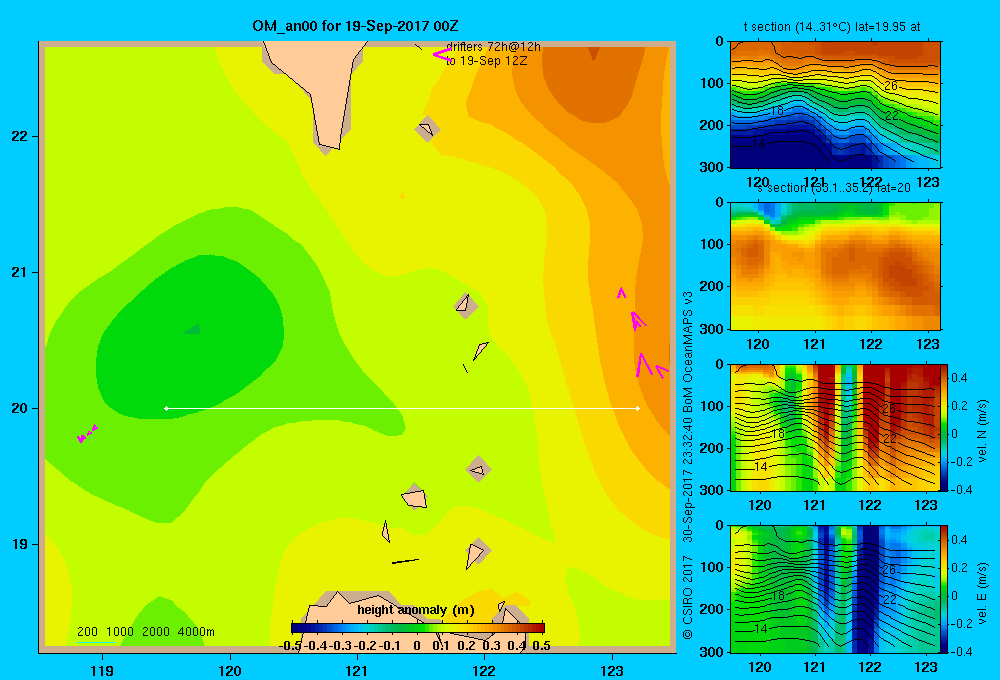Click the "4000m" depth contour legend entry
1000x680 pixels.
click(x=196, y=632)
